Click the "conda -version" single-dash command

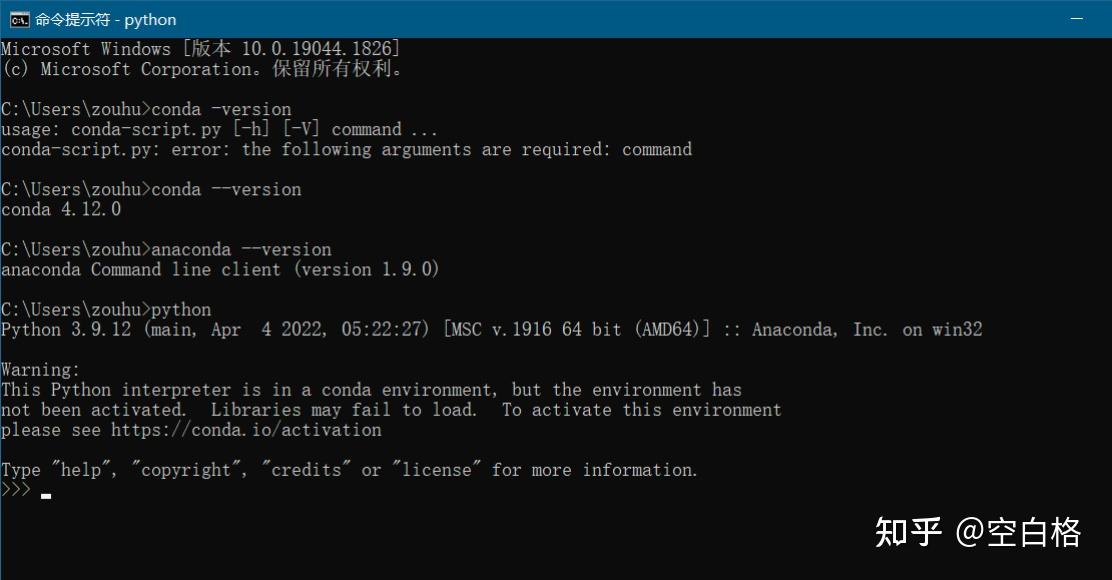221,110
